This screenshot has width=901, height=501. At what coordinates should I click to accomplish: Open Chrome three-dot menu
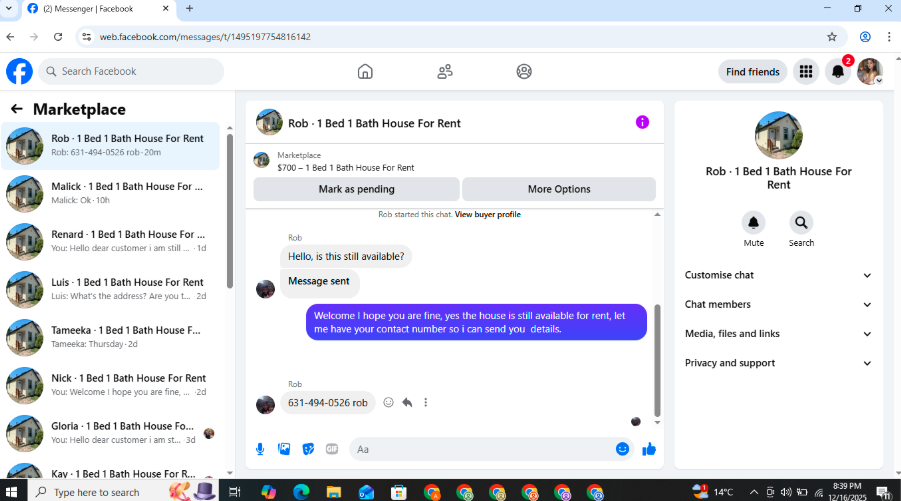[x=889, y=37]
